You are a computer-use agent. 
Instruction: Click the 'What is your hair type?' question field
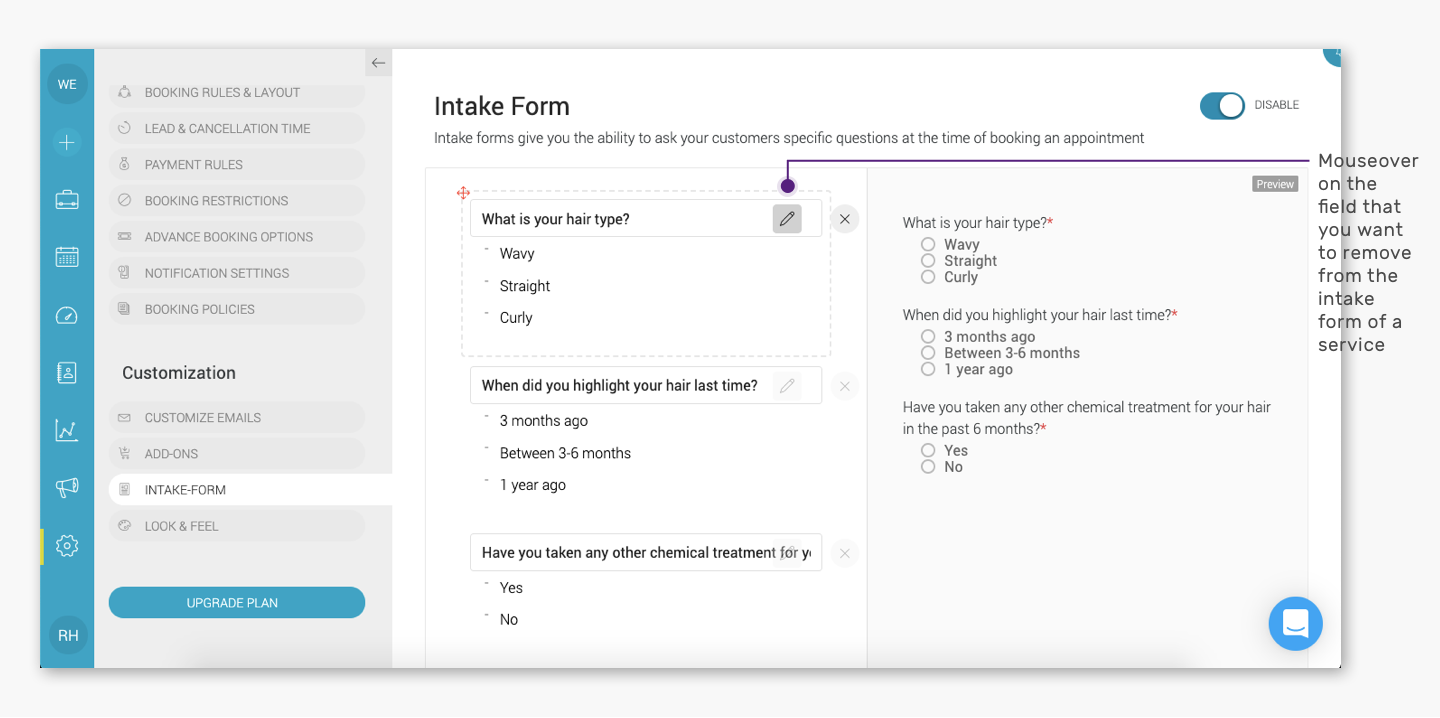(646, 219)
